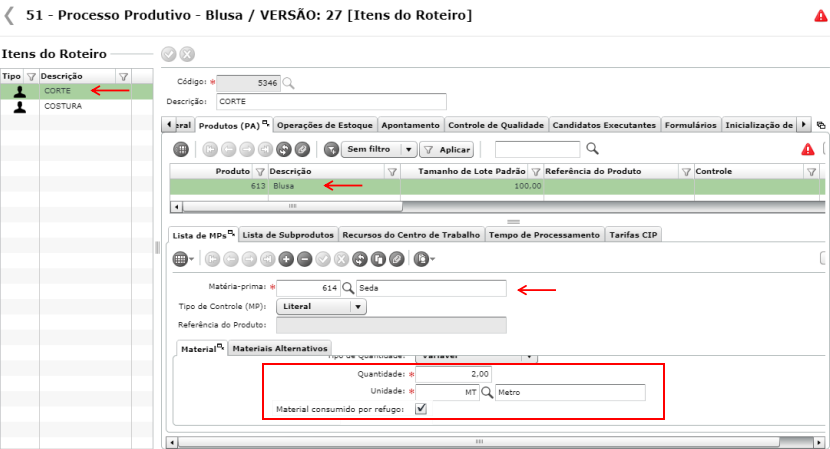830x449 pixels.
Task: Toggle Material consumido por refugo checkbox
Action: (421, 409)
